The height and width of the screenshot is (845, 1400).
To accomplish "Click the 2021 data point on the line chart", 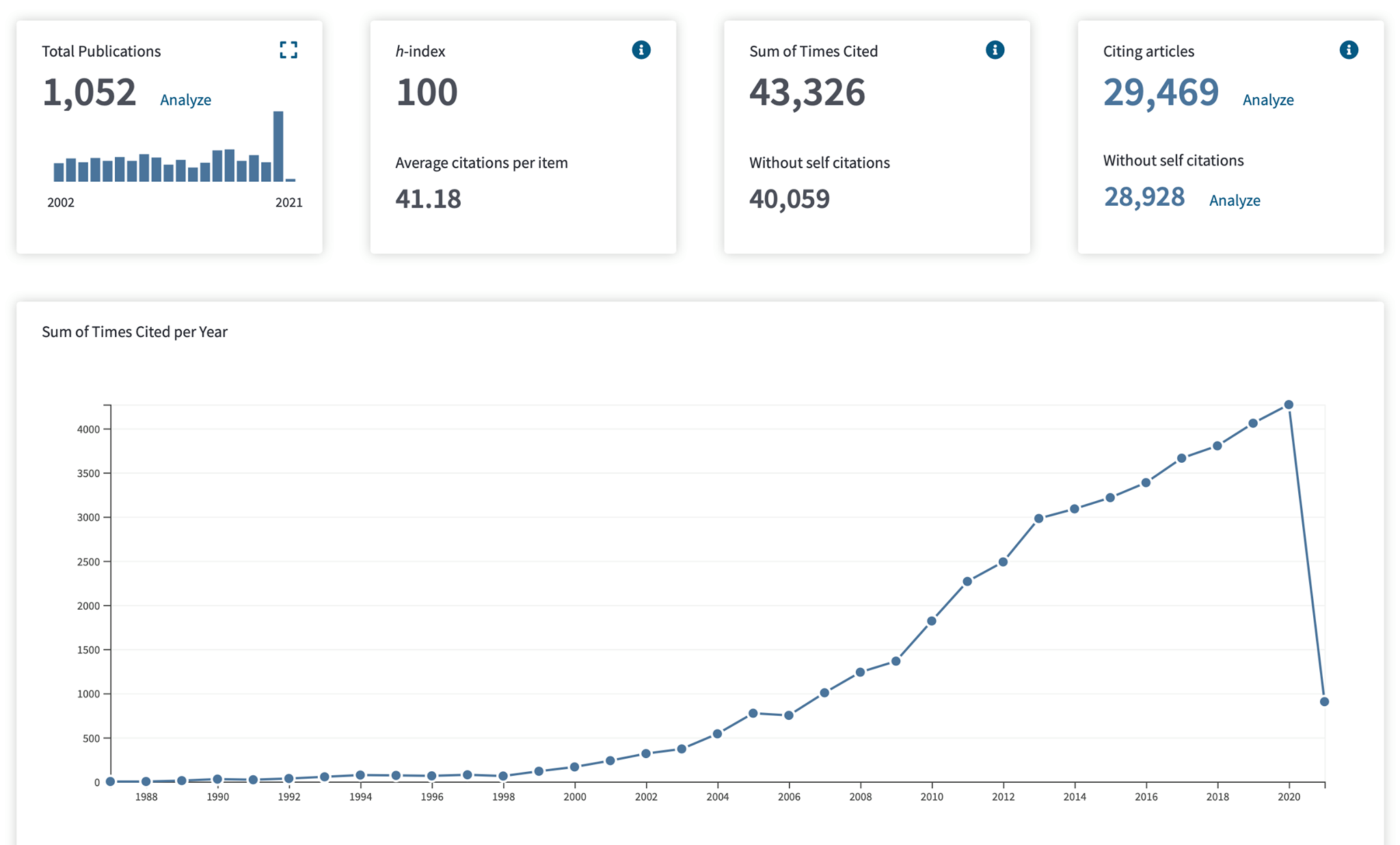I will [x=1324, y=701].
